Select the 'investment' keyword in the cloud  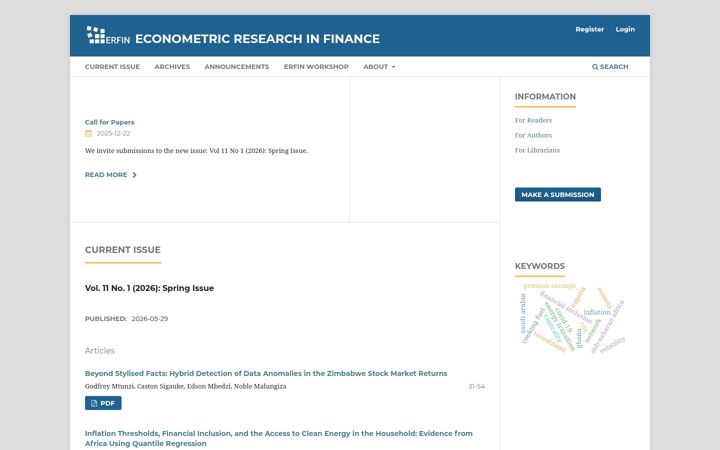[x=550, y=342]
